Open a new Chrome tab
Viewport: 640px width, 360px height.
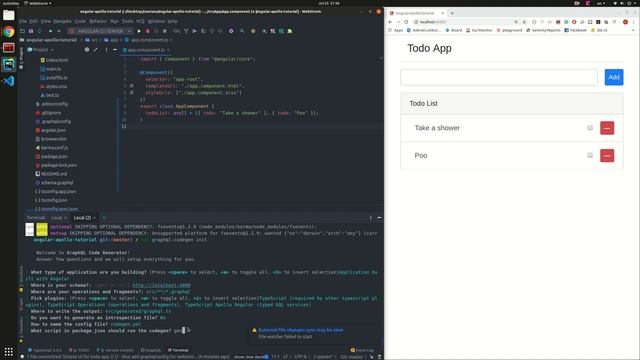[x=452, y=13]
